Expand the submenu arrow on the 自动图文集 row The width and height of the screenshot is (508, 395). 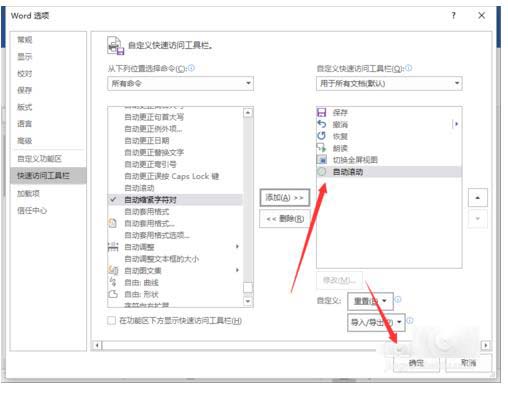click(x=237, y=270)
